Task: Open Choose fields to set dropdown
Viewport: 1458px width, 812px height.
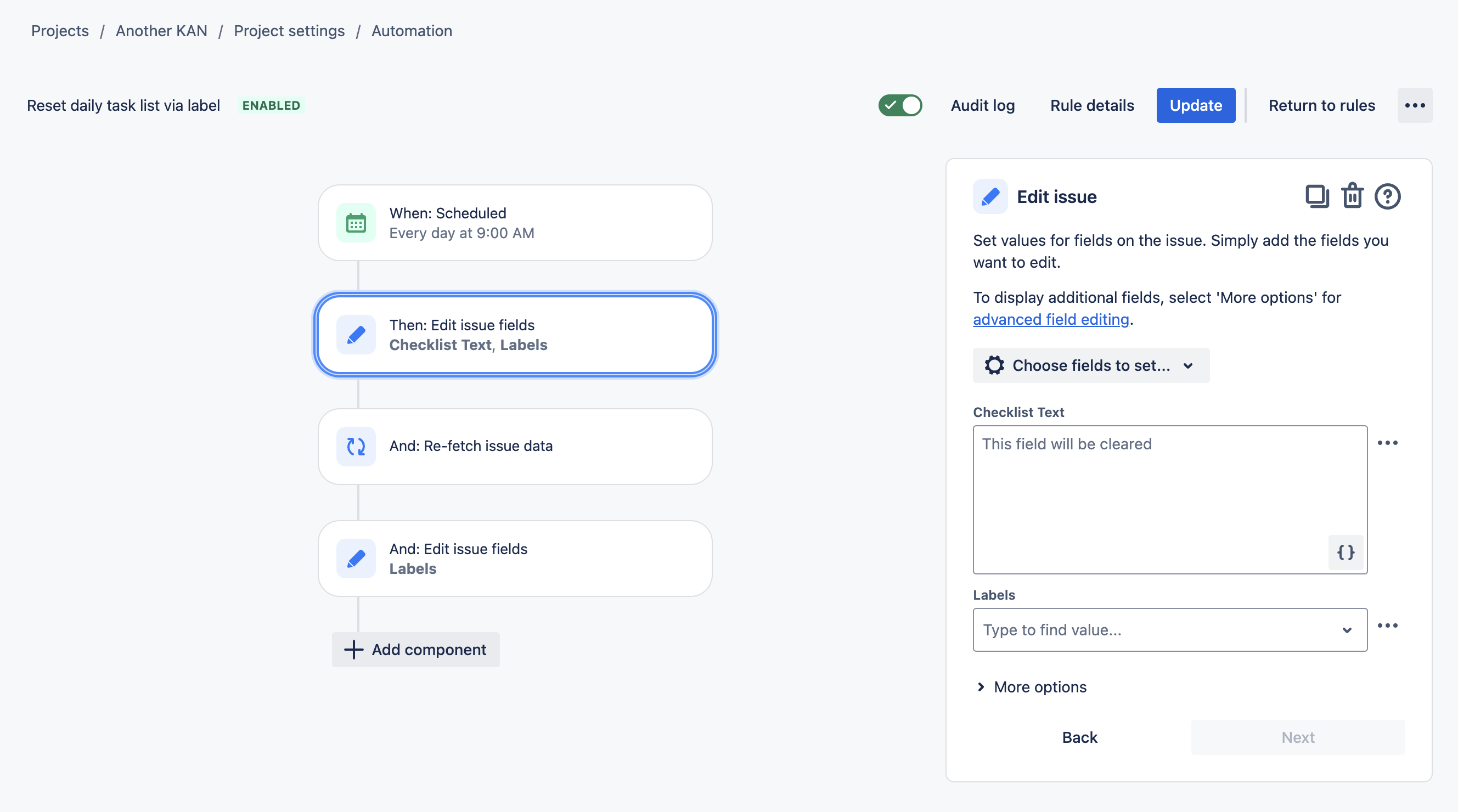Action: click(1090, 365)
